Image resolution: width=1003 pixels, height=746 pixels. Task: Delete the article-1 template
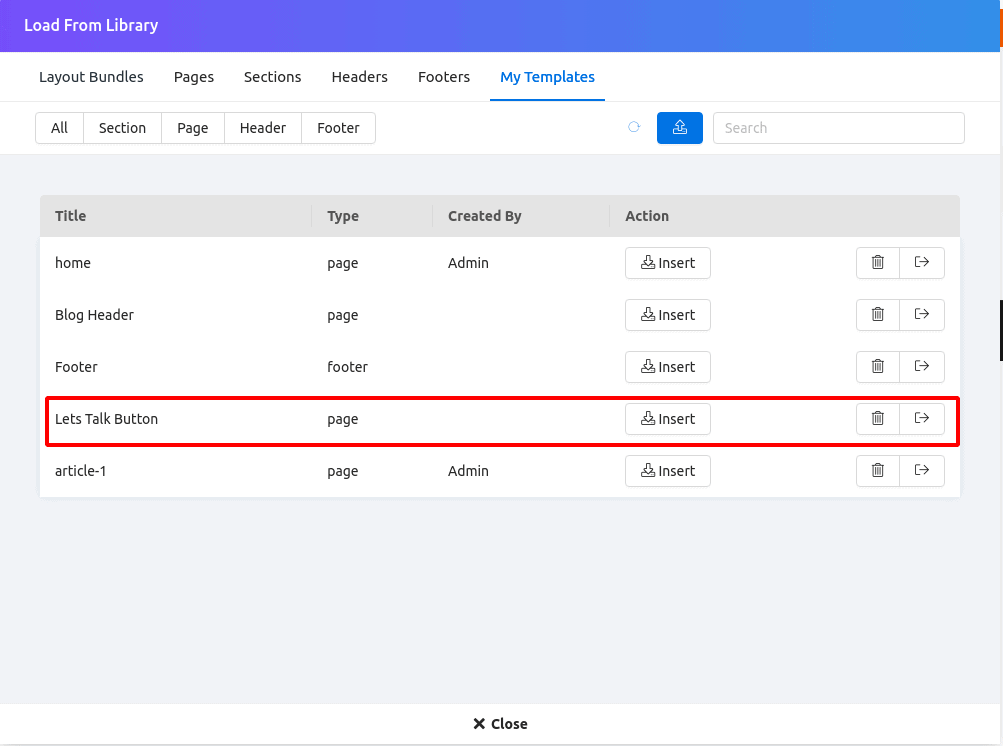[x=878, y=471]
